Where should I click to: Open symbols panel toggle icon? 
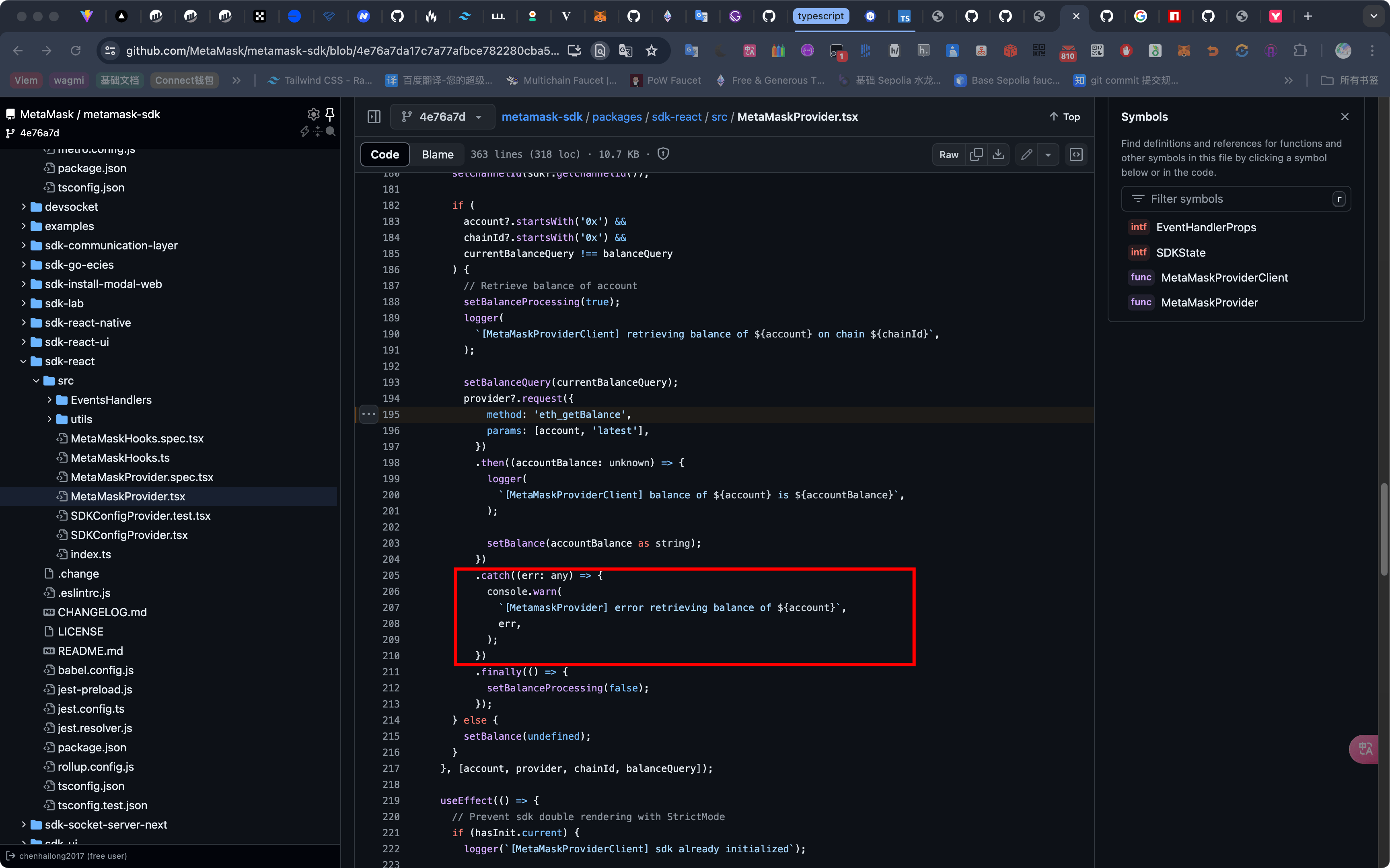coord(1076,154)
